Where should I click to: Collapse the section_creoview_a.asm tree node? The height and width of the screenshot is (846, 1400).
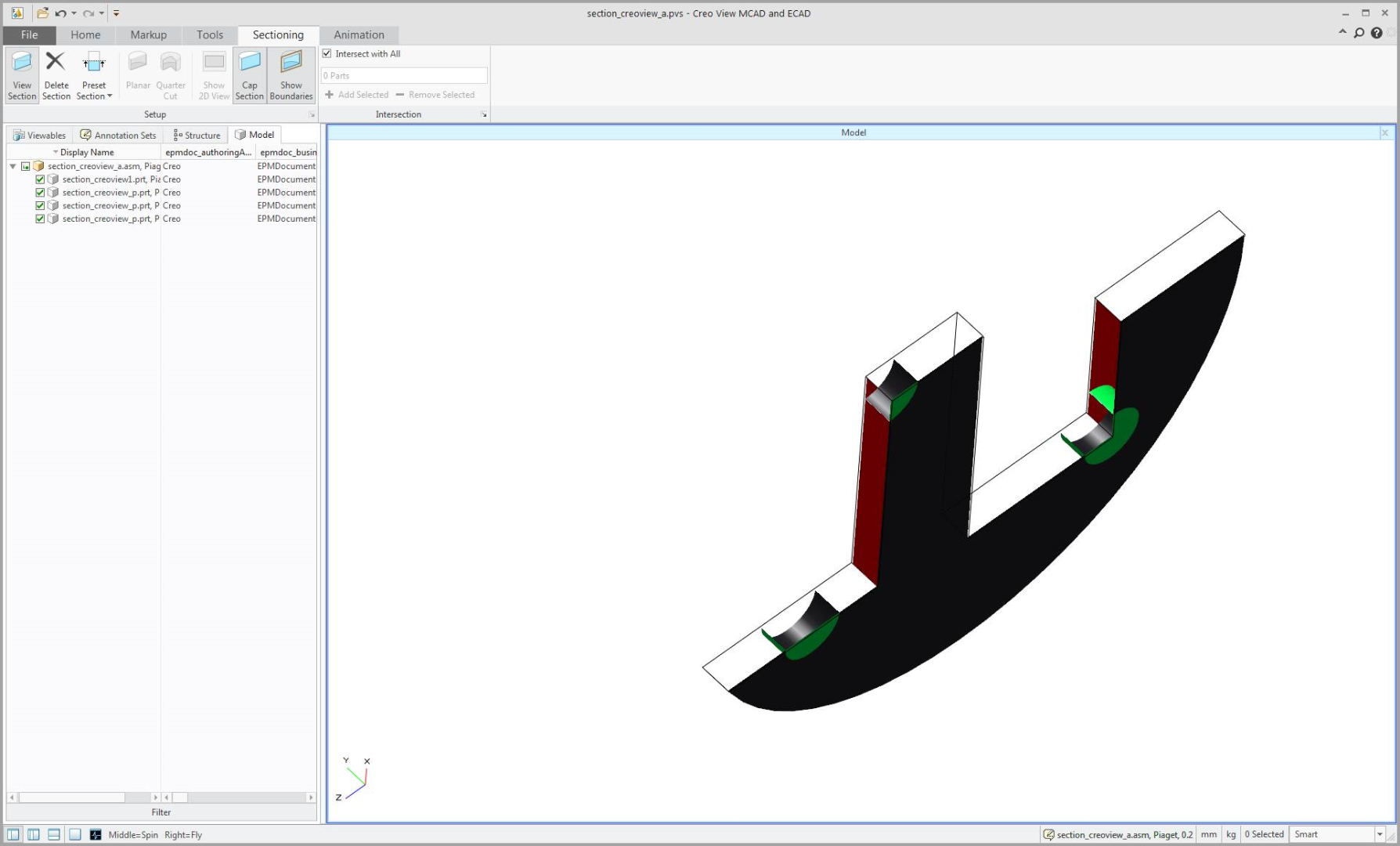13,166
